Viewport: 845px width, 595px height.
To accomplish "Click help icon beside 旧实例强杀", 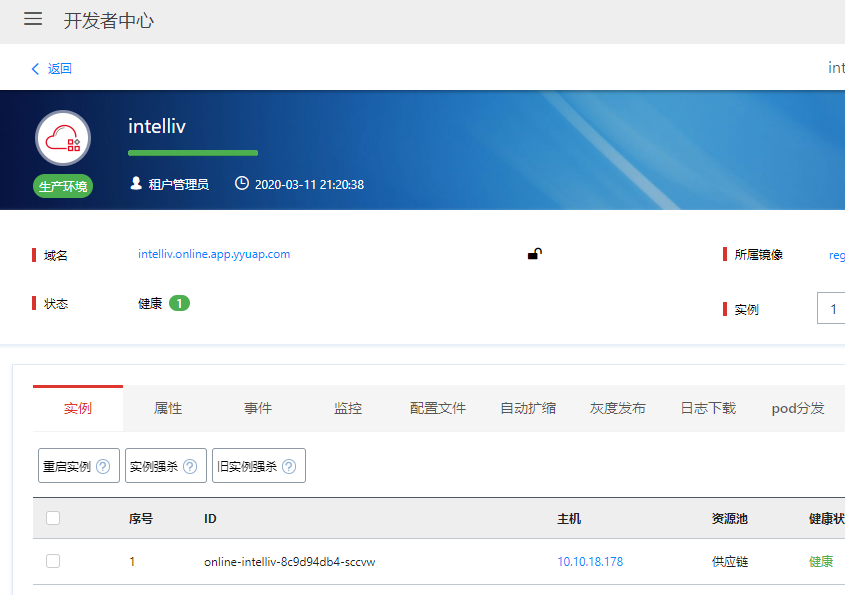I will tap(289, 466).
